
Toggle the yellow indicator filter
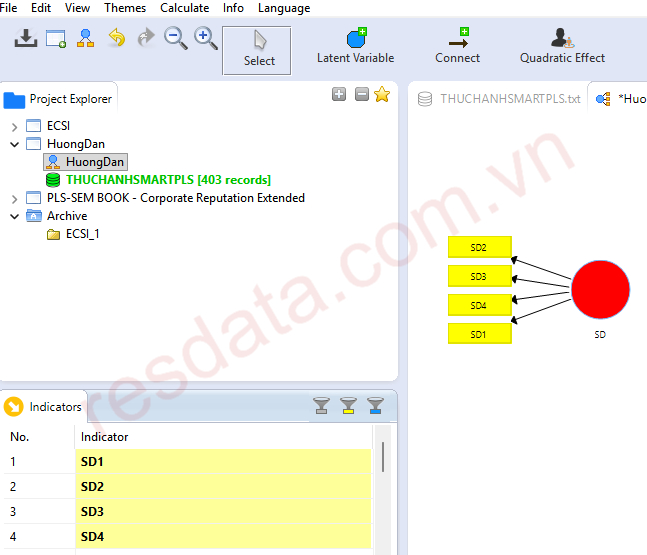348,405
